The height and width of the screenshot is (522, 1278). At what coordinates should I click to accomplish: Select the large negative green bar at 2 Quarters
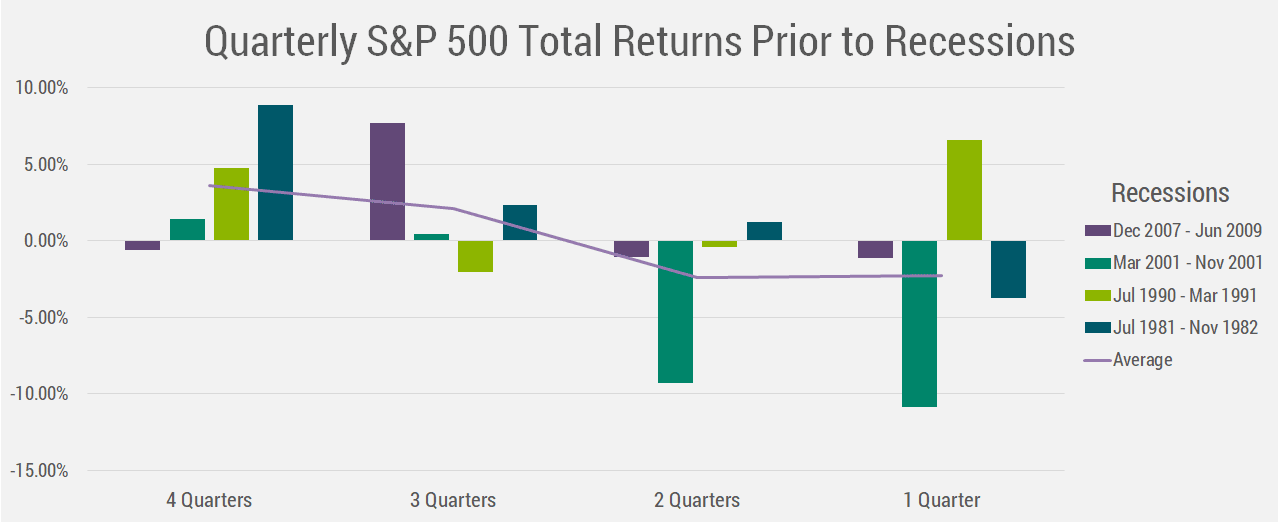(x=675, y=312)
